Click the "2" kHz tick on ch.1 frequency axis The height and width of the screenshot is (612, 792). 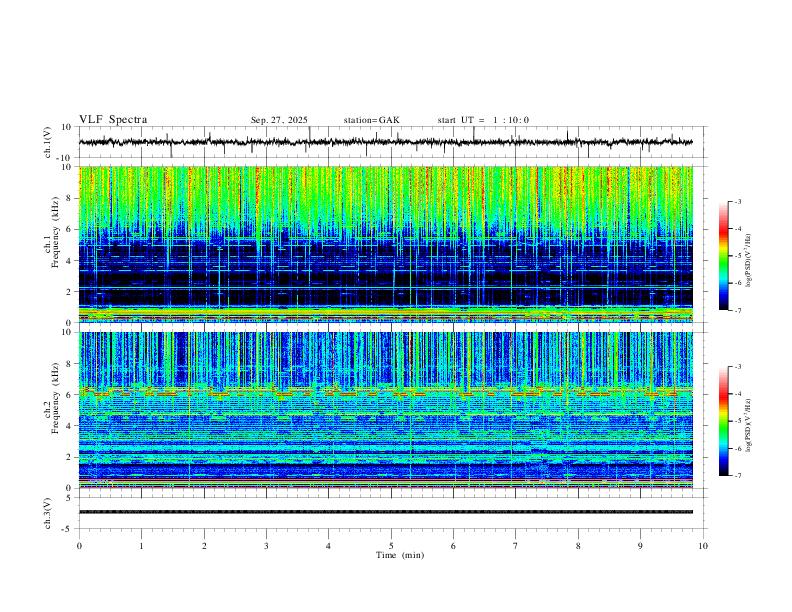click(69, 292)
